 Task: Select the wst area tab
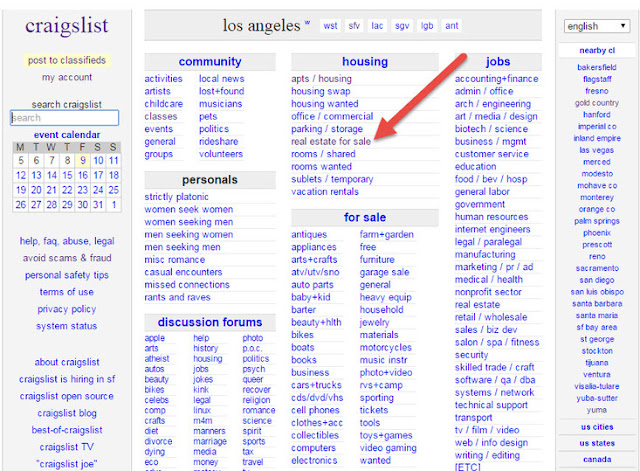pyautogui.click(x=330, y=26)
